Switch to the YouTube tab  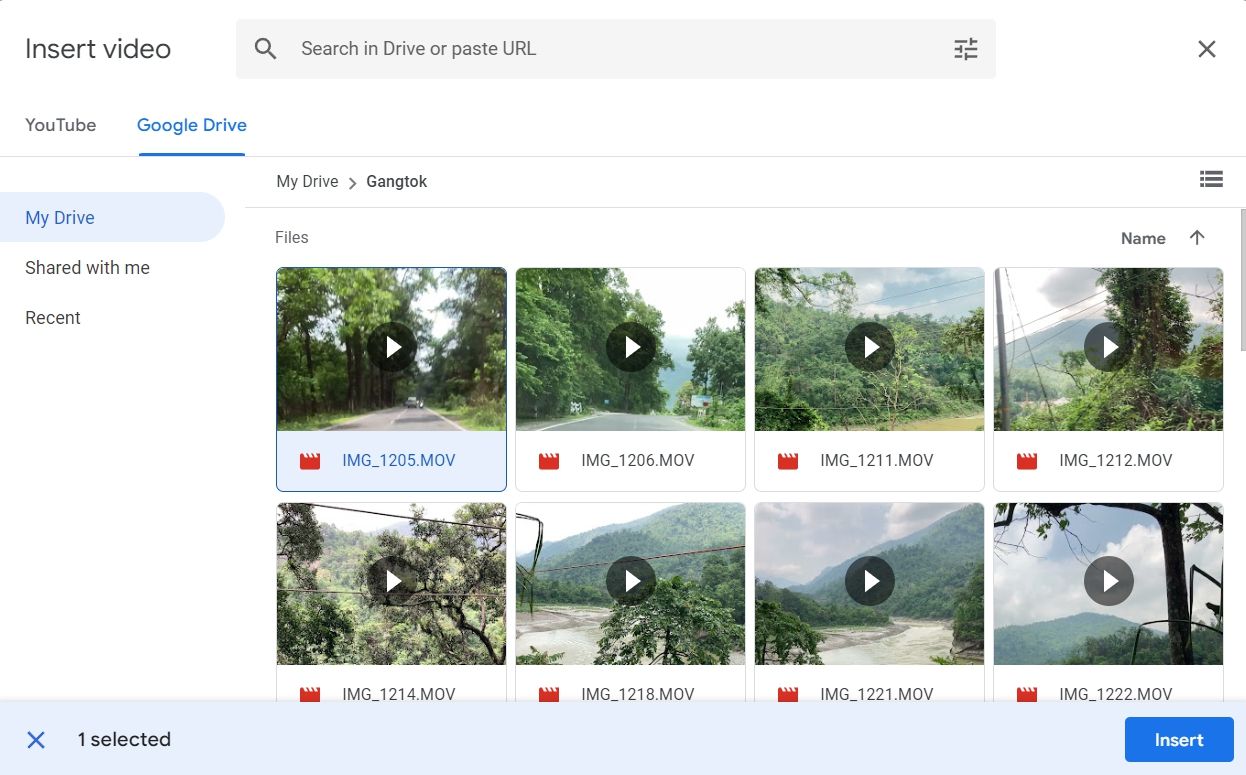(60, 124)
